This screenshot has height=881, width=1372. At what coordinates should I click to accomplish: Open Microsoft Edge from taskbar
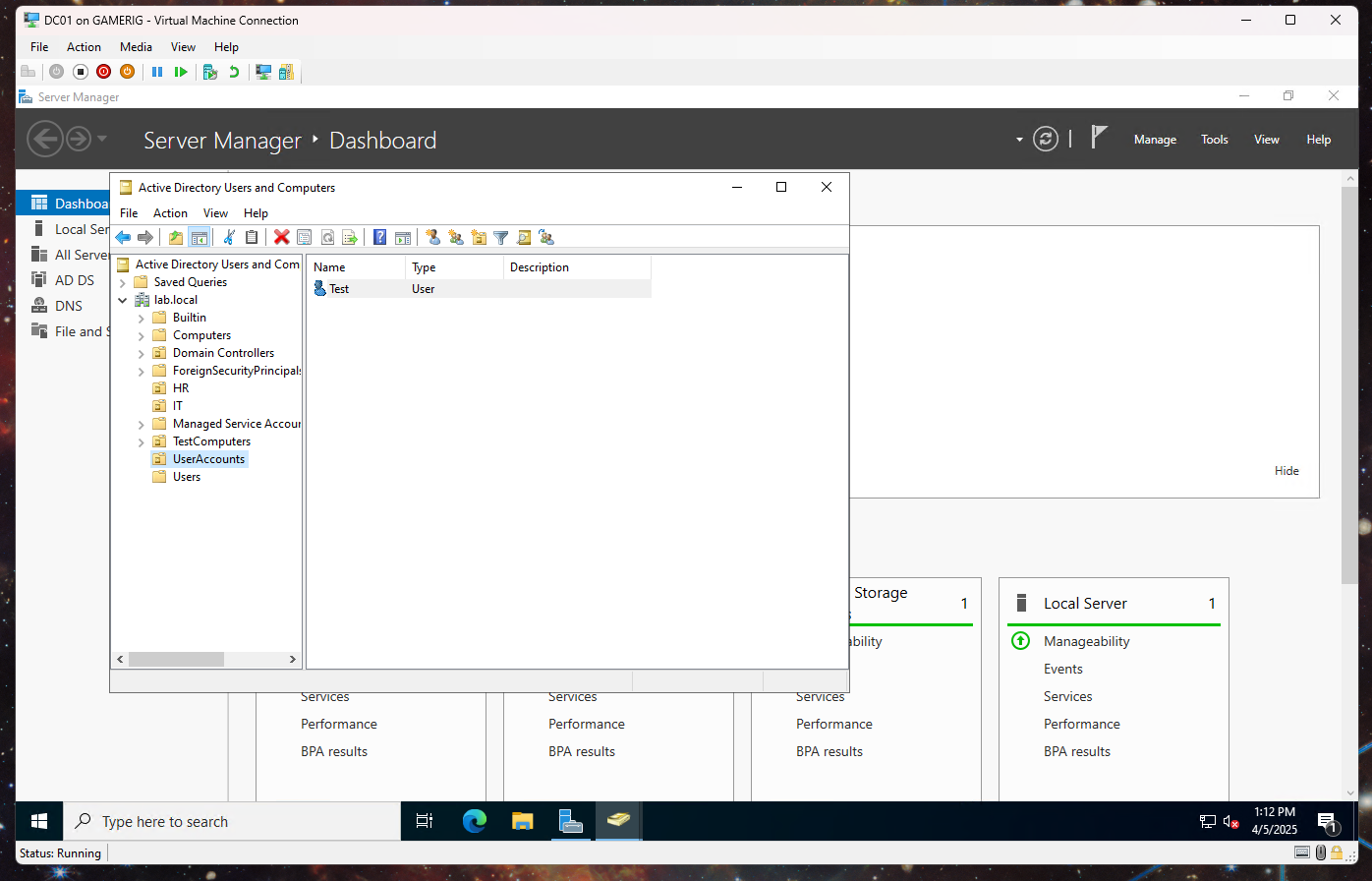pos(475,821)
